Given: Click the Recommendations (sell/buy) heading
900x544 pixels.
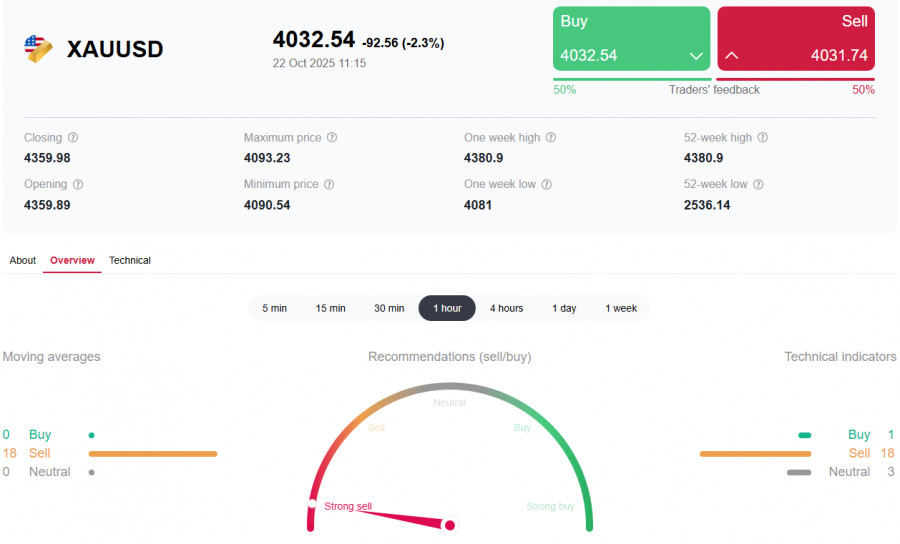Looking at the screenshot, I should pyautogui.click(x=449, y=357).
